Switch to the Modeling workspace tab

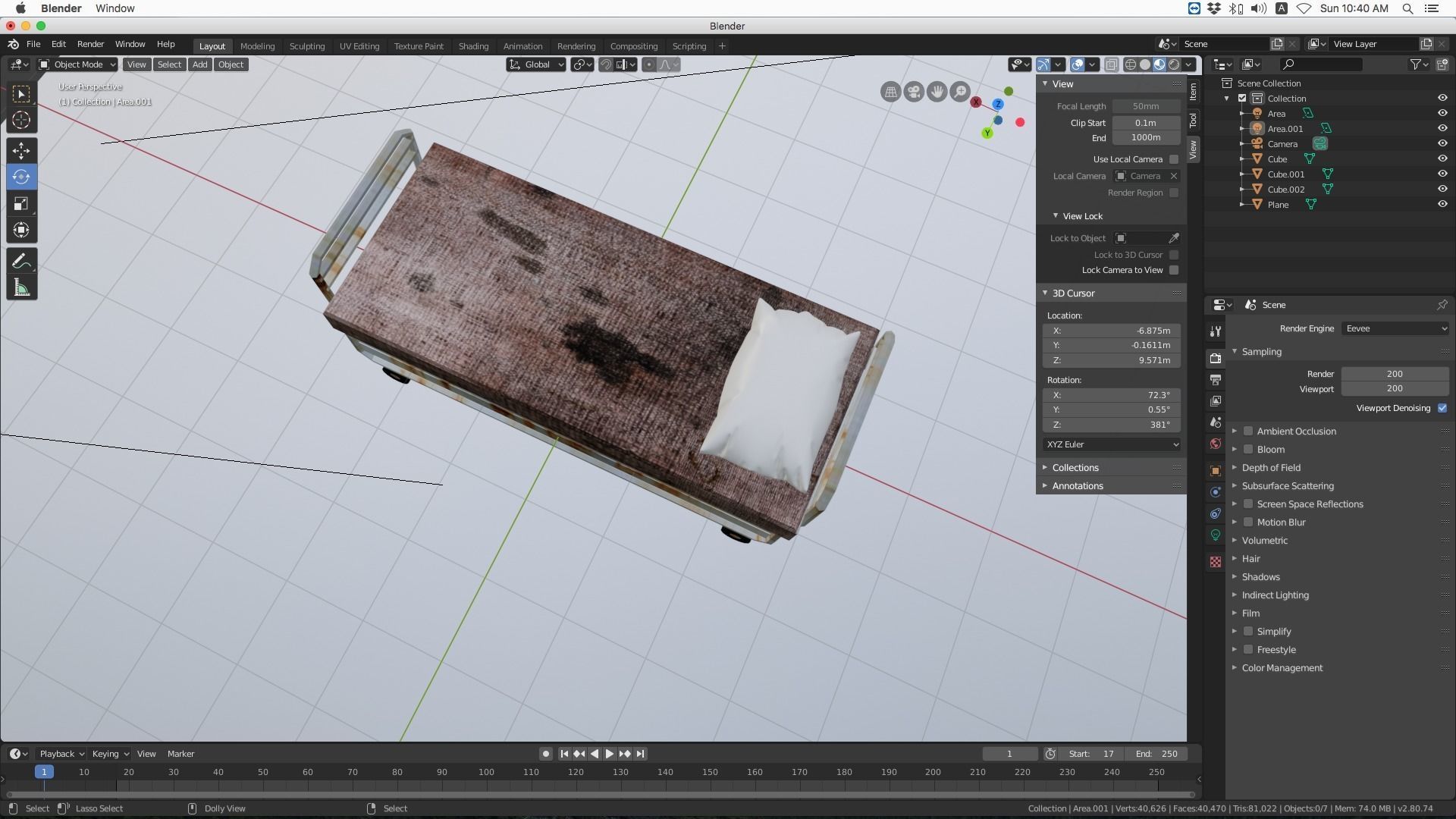click(x=257, y=46)
